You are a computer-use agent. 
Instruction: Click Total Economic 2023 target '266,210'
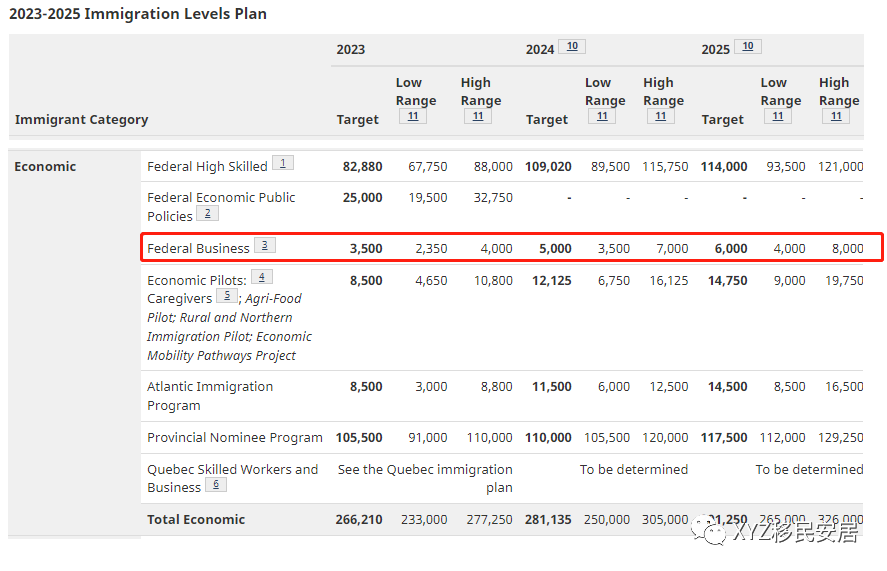coord(359,520)
